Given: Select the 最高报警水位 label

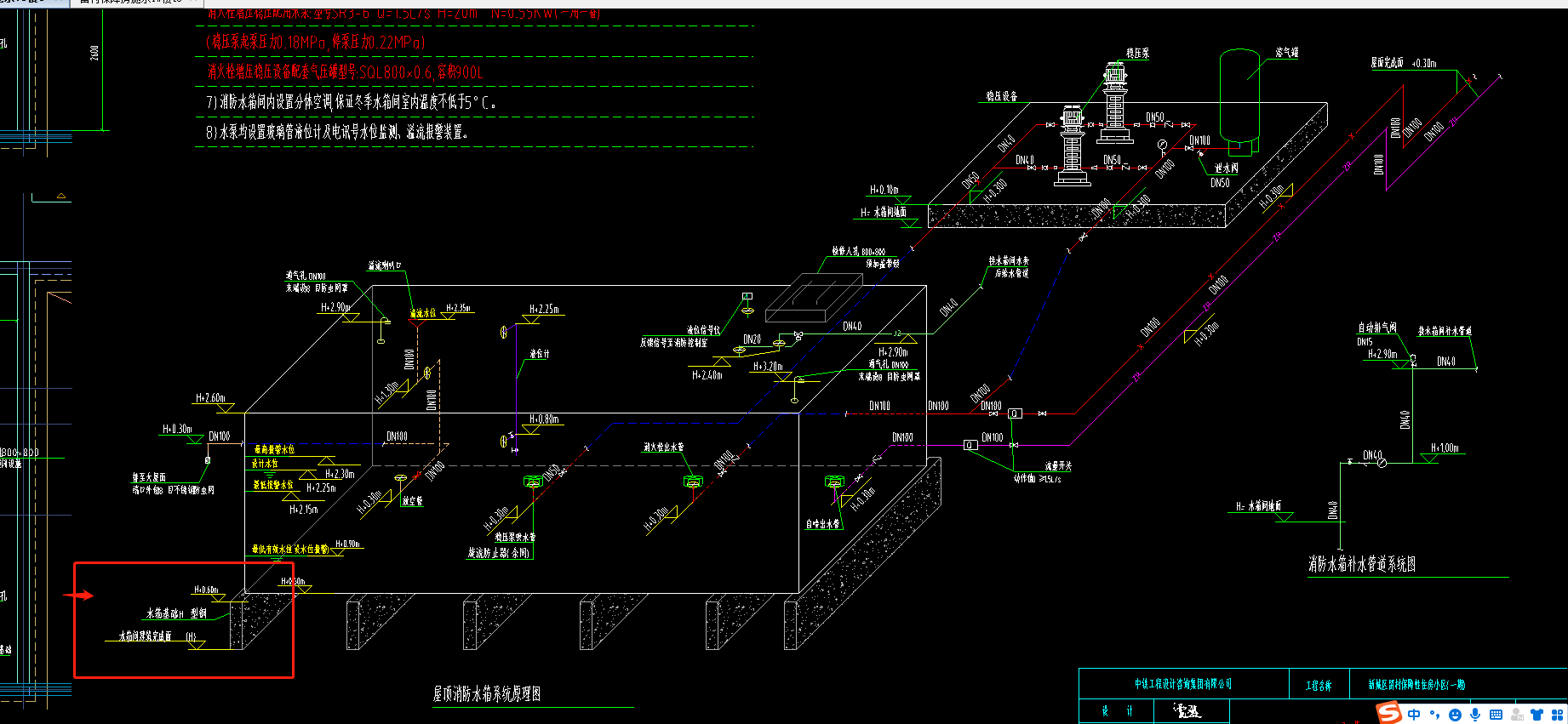Looking at the screenshot, I should click(274, 449).
